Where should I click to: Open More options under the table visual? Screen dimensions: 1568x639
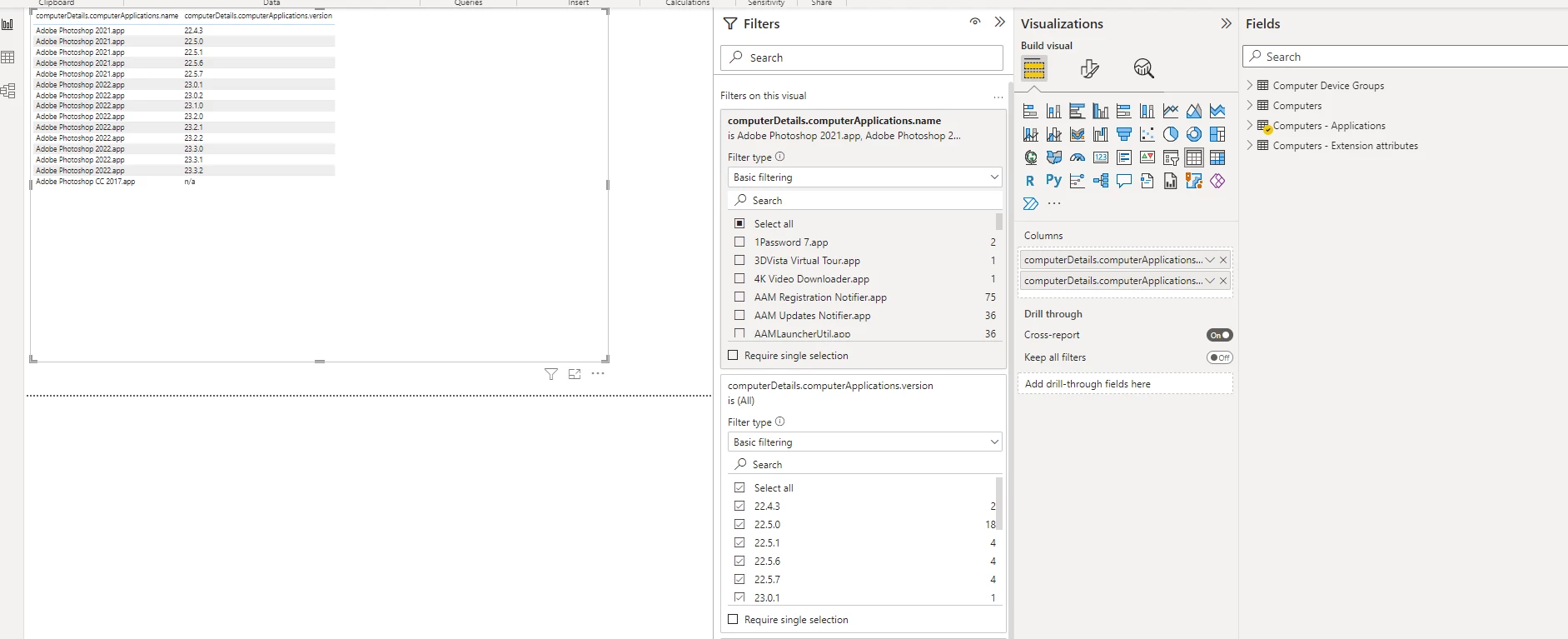click(598, 373)
